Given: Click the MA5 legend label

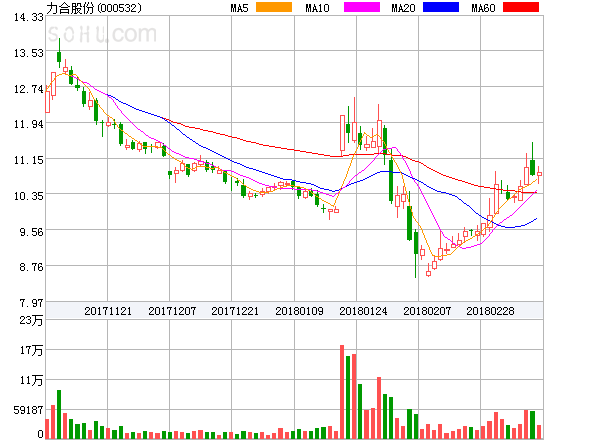Looking at the screenshot, I should click(x=240, y=8).
